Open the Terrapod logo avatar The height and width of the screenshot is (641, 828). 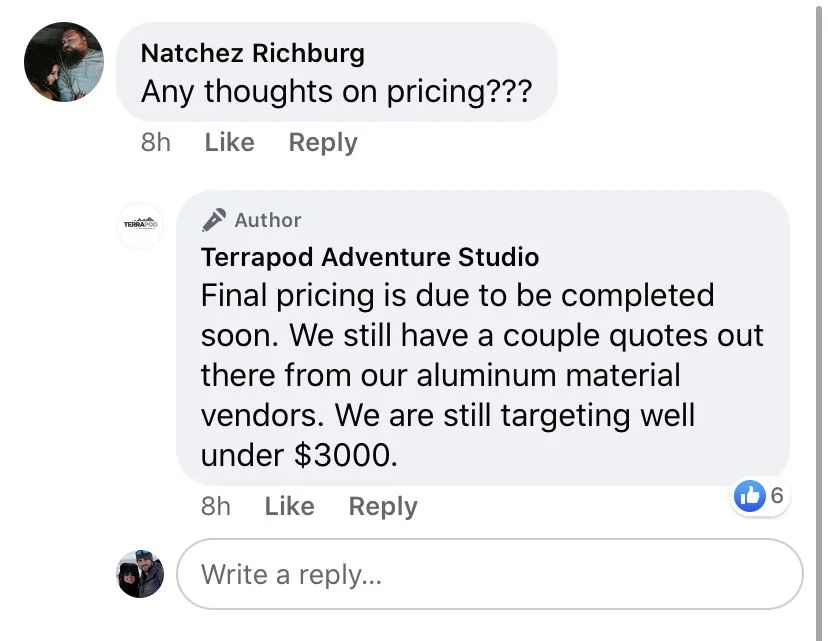point(140,225)
